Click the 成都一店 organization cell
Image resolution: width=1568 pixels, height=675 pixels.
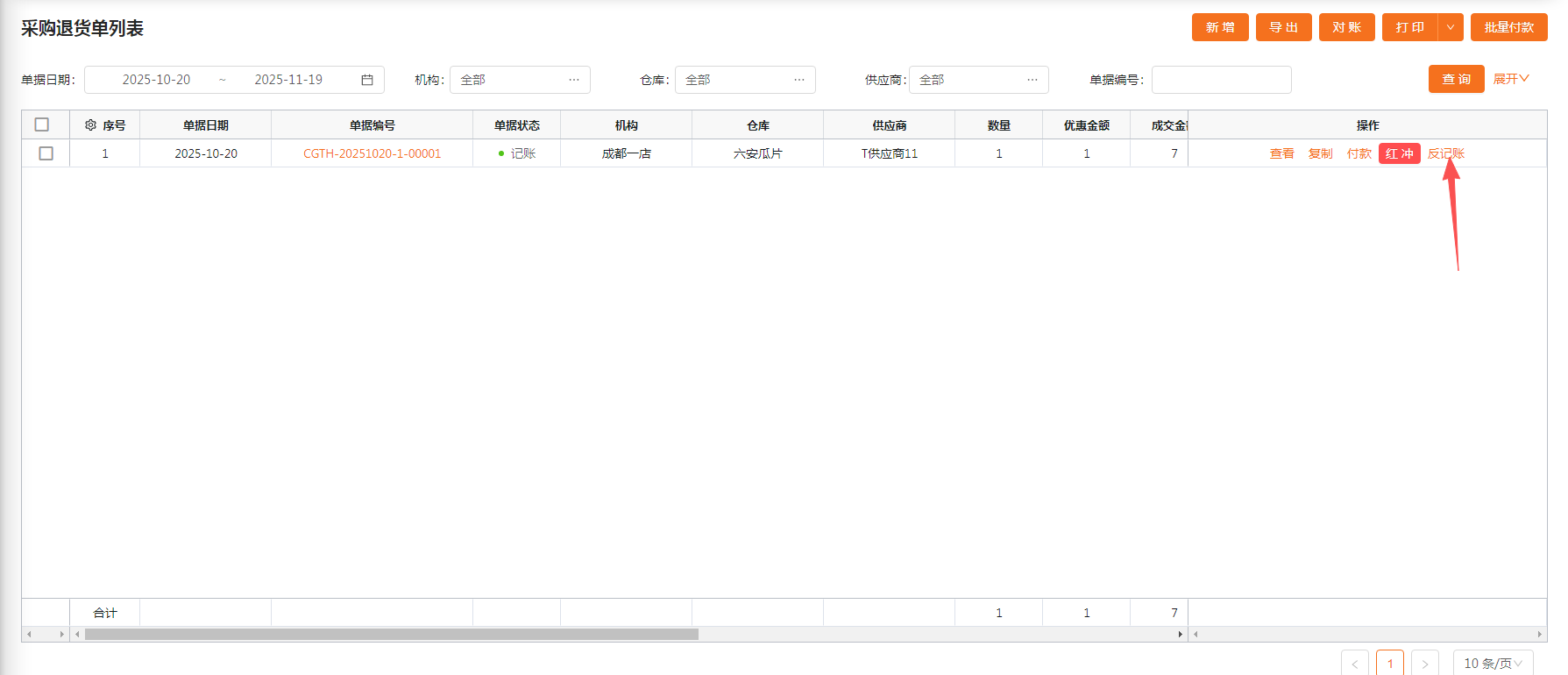[627, 153]
